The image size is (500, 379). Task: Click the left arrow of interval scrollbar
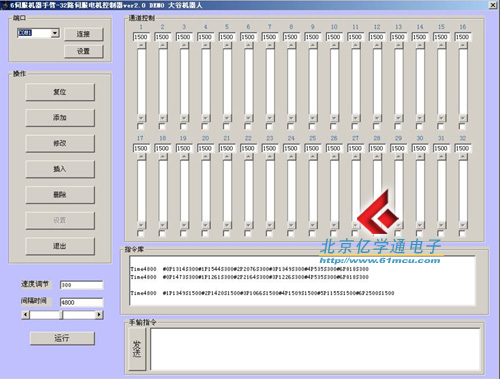pos(26,315)
